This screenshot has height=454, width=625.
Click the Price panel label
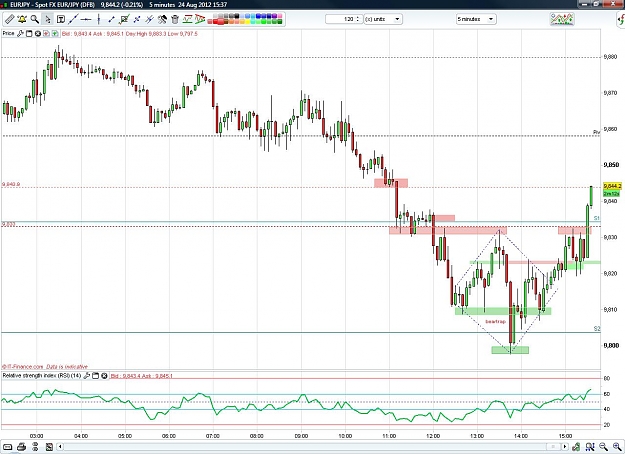tap(8, 33)
